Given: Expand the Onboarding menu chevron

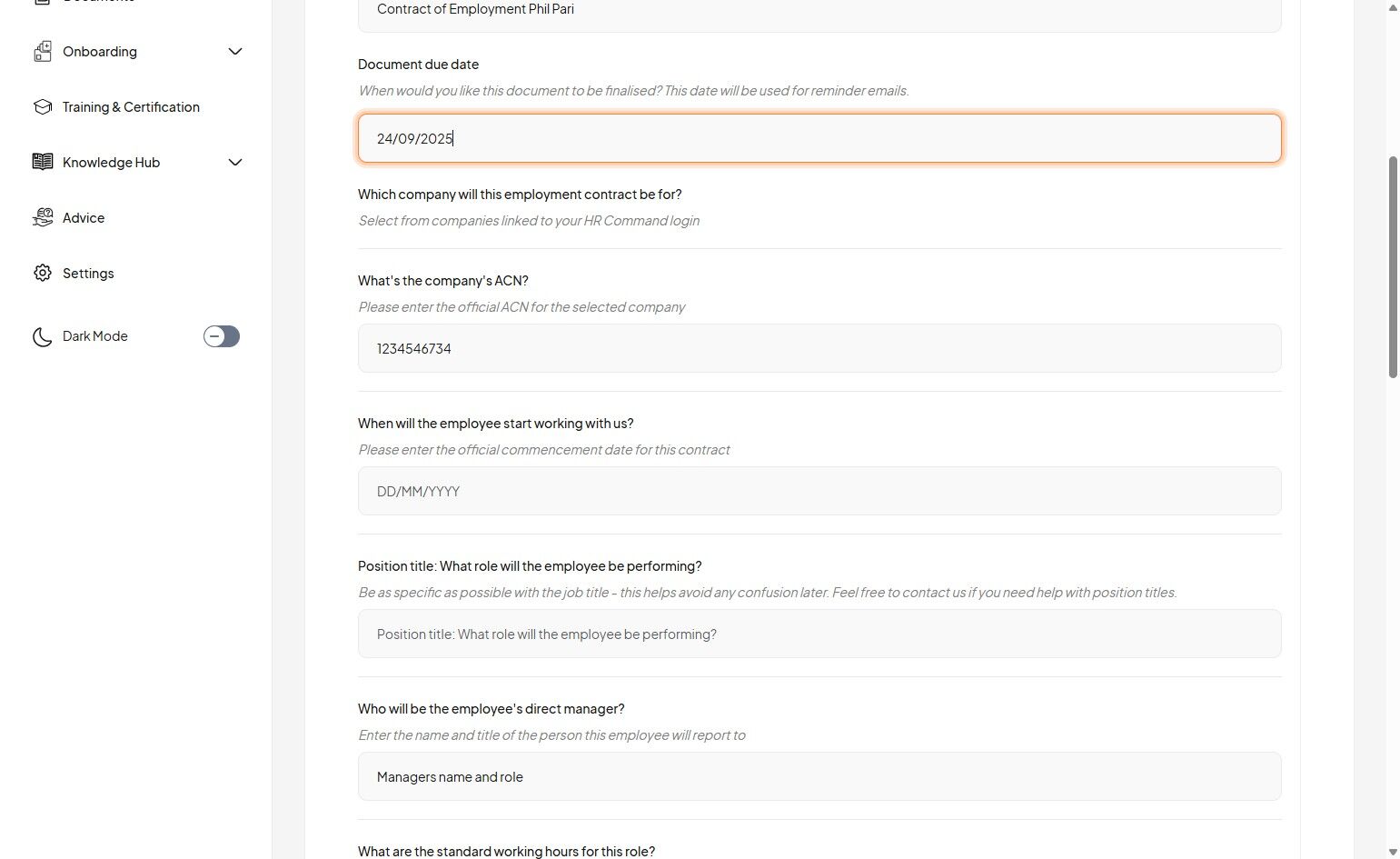Looking at the screenshot, I should click(x=235, y=52).
